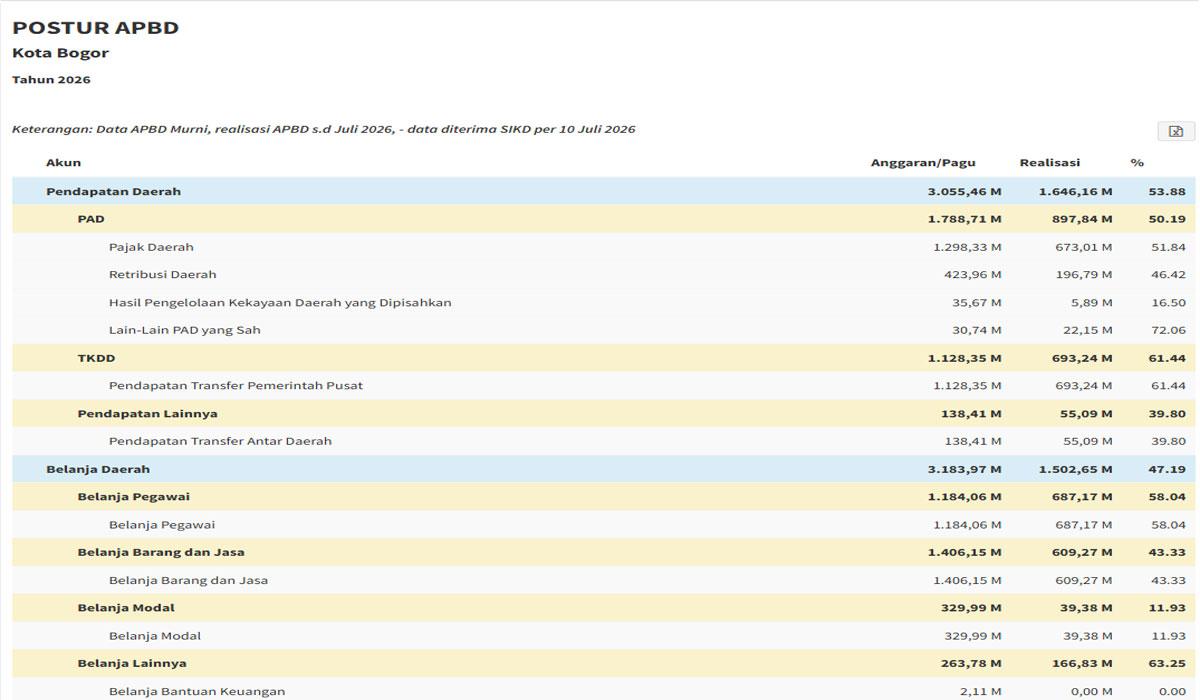Click the Excel export icon
This screenshot has width=1200, height=700.
[x=1176, y=131]
